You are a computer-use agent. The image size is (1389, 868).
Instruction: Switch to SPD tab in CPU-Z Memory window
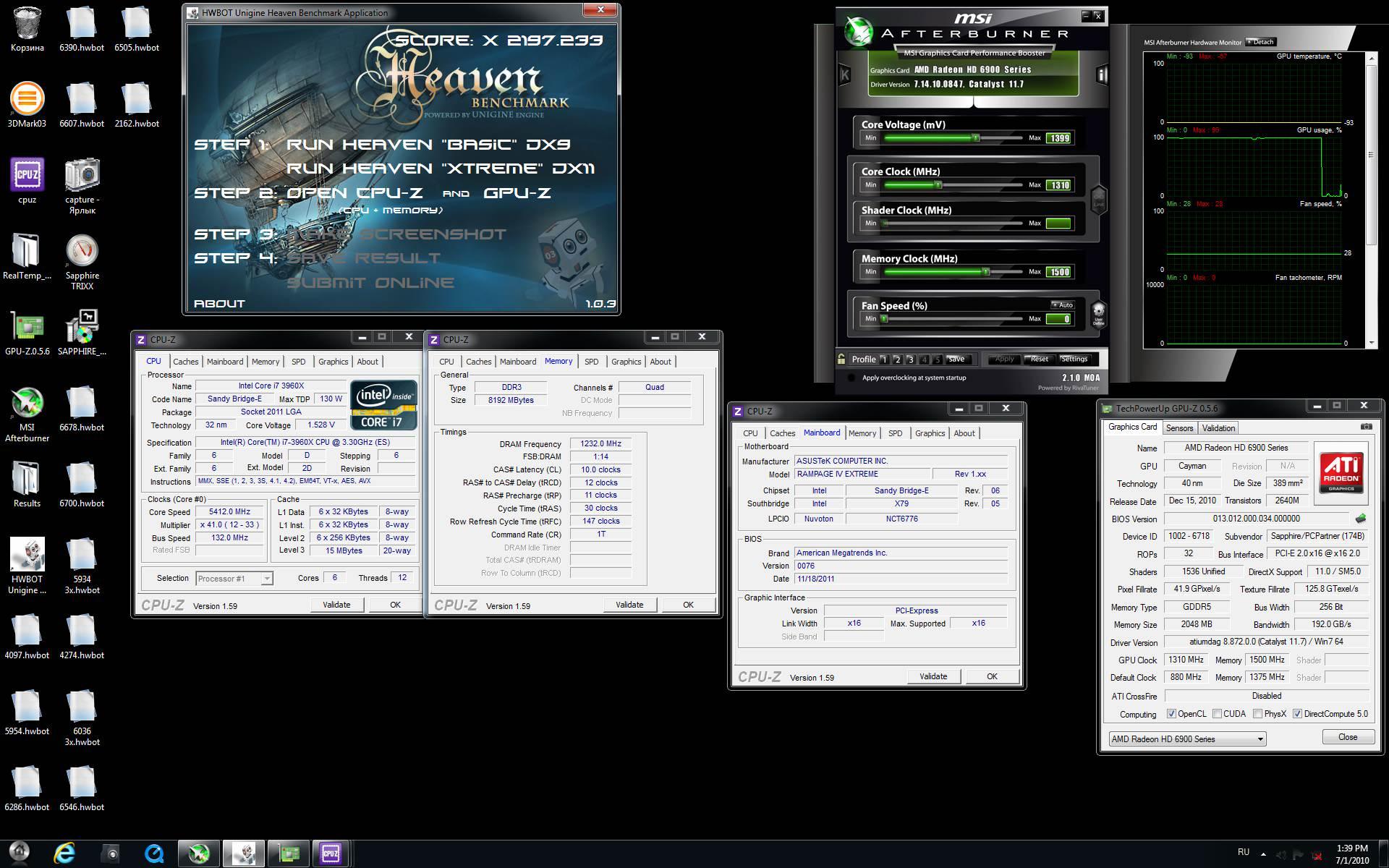(x=592, y=362)
